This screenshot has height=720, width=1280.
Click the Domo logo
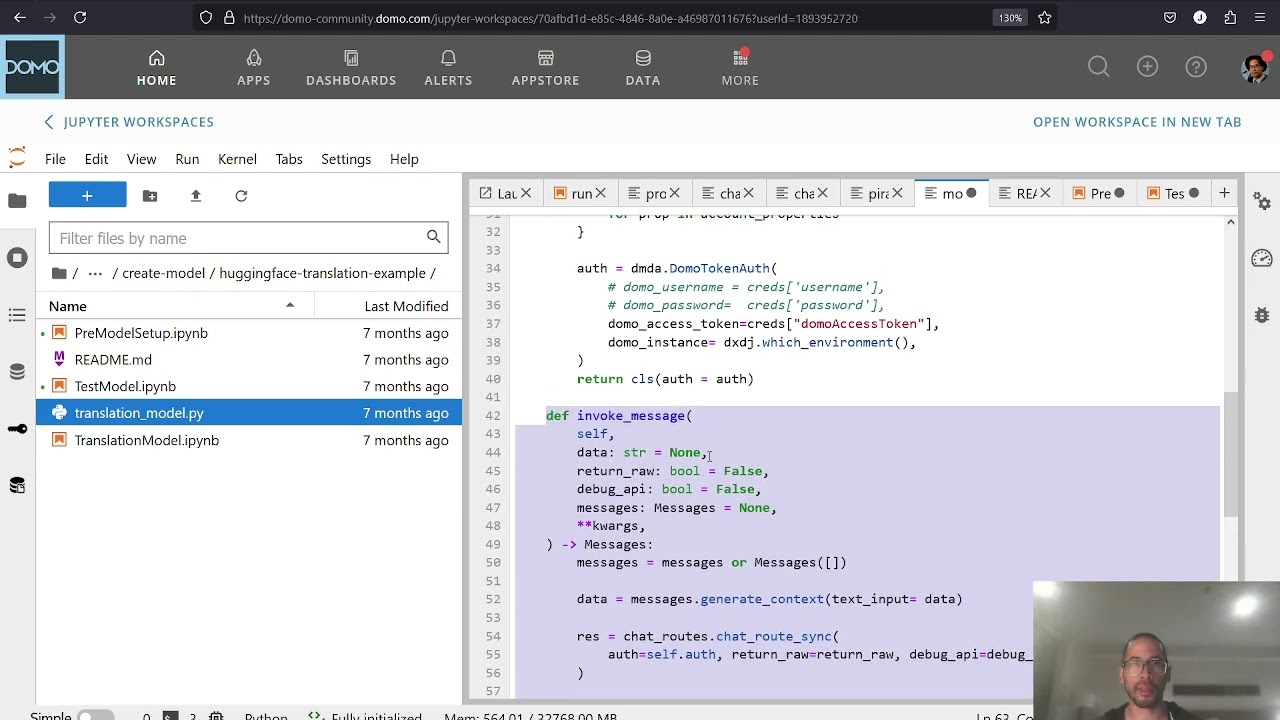(32, 67)
